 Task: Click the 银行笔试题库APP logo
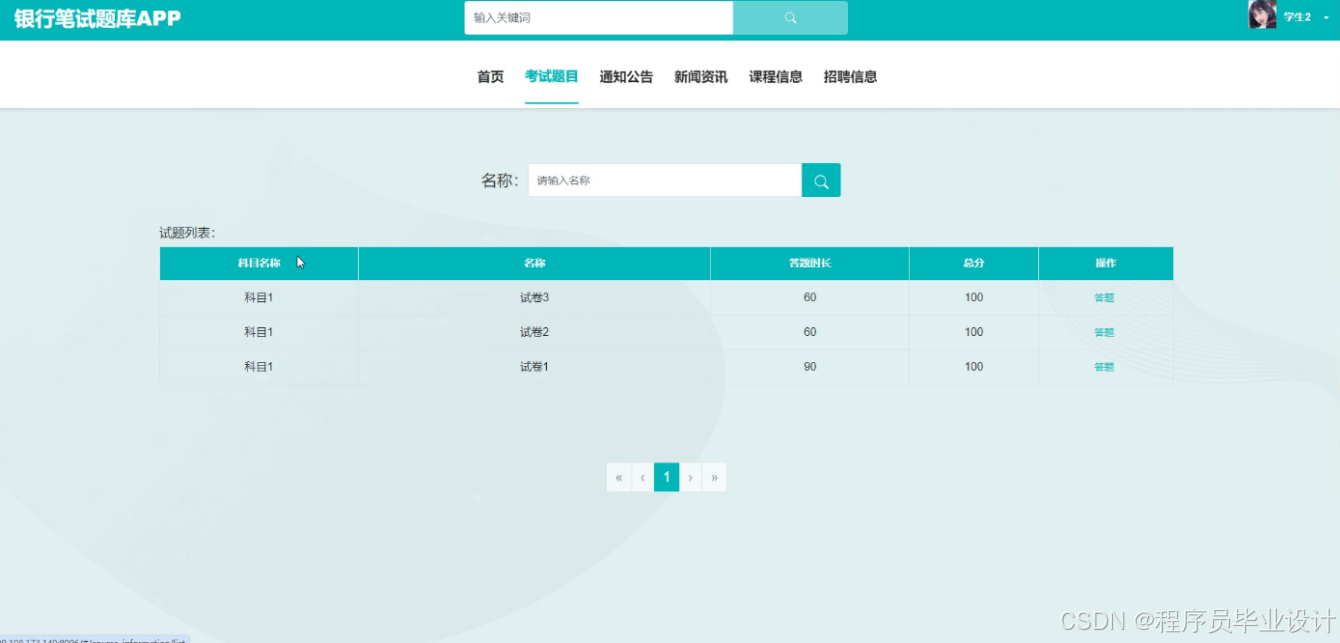[x=95, y=17]
